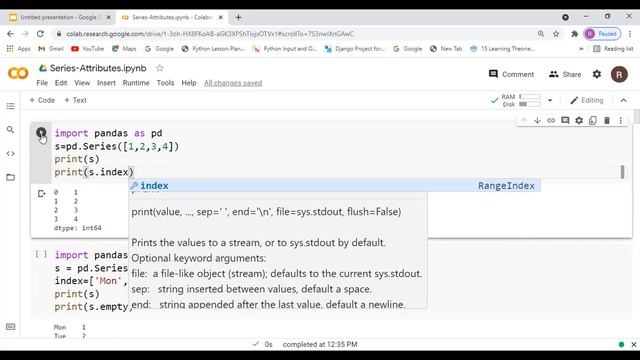Click the browser address bar URL
The width and height of the screenshot is (640, 360).
pyautogui.click(x=210, y=34)
